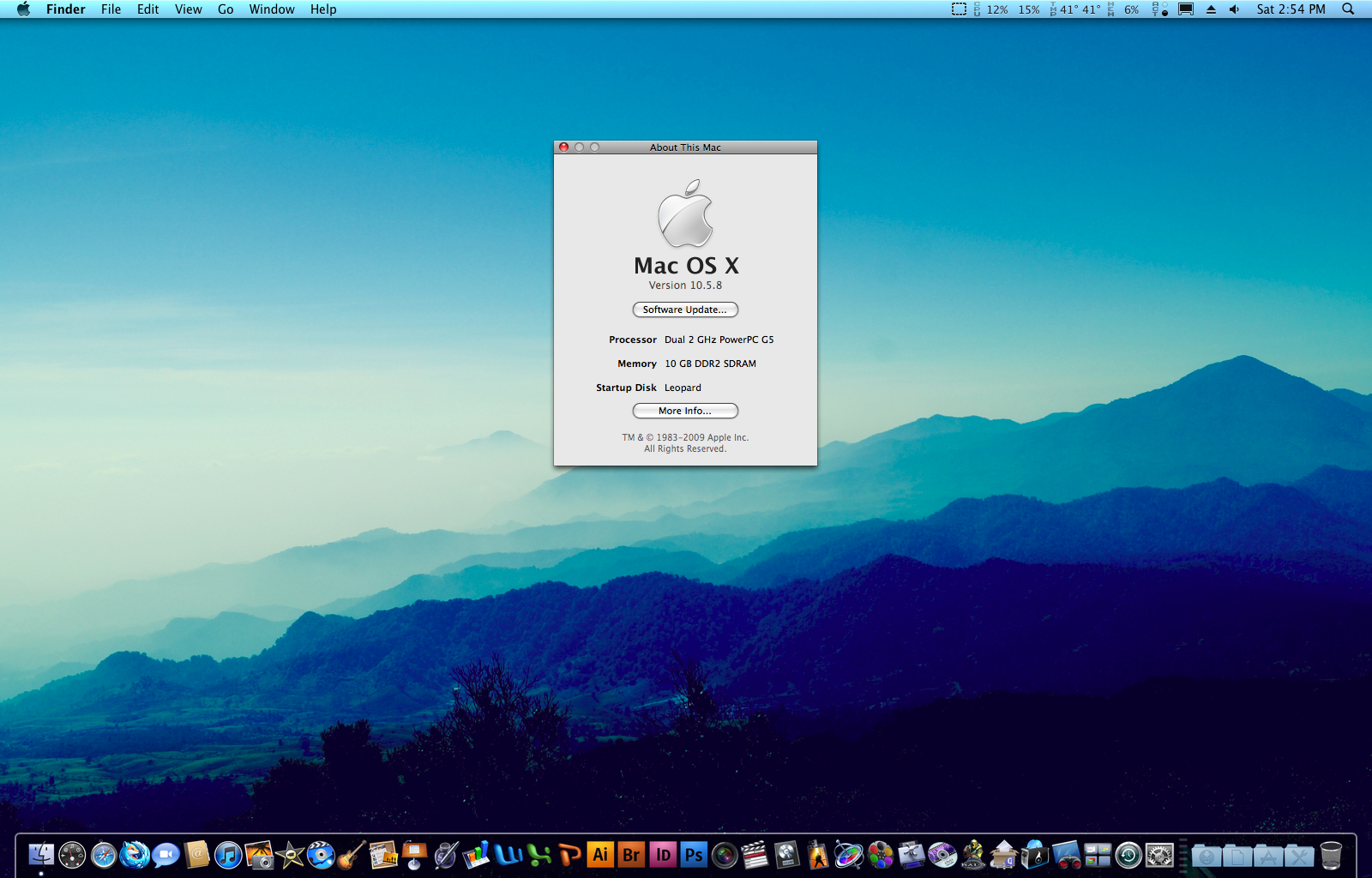
Task: Expand the Applications stack in dock
Action: point(1268,855)
